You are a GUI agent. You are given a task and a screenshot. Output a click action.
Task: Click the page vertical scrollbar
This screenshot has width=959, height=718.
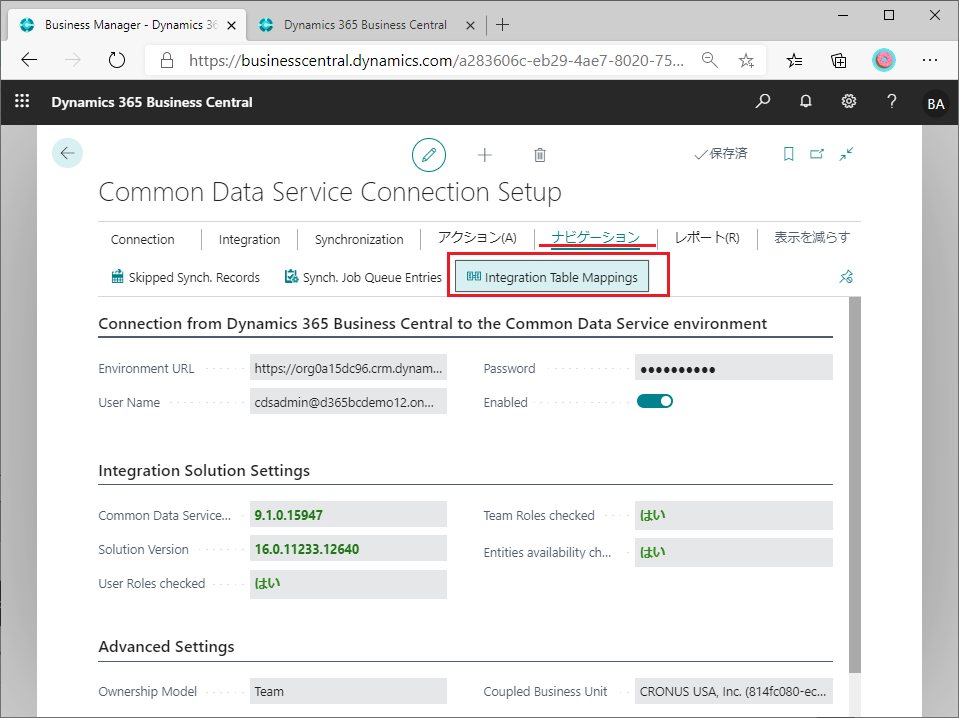pos(855,486)
